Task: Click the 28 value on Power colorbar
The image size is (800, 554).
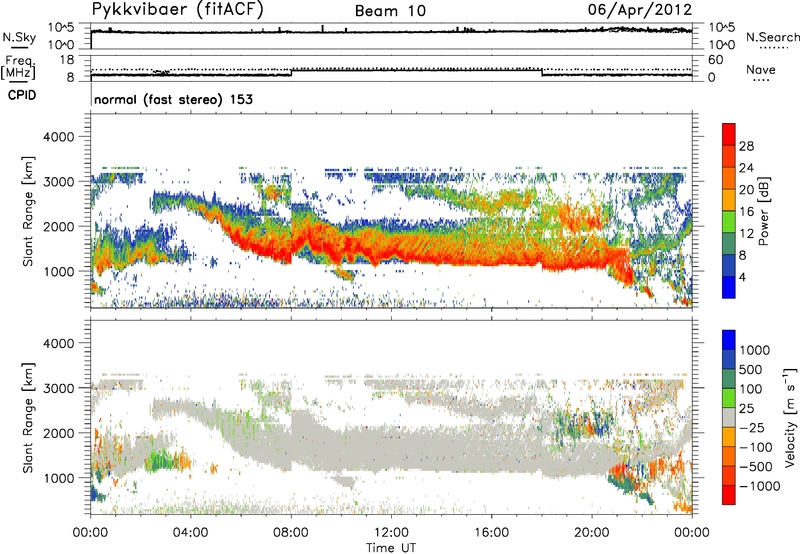Action: (x=746, y=146)
